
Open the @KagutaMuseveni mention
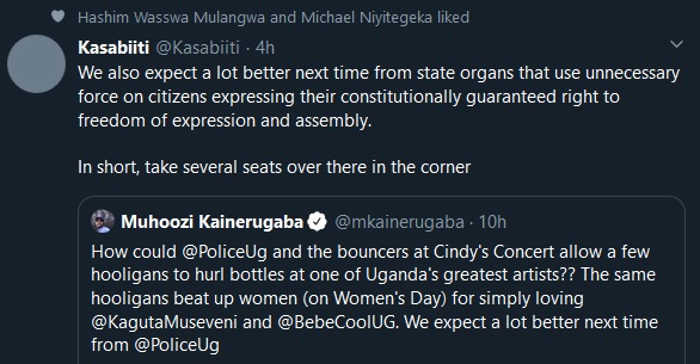(164, 322)
